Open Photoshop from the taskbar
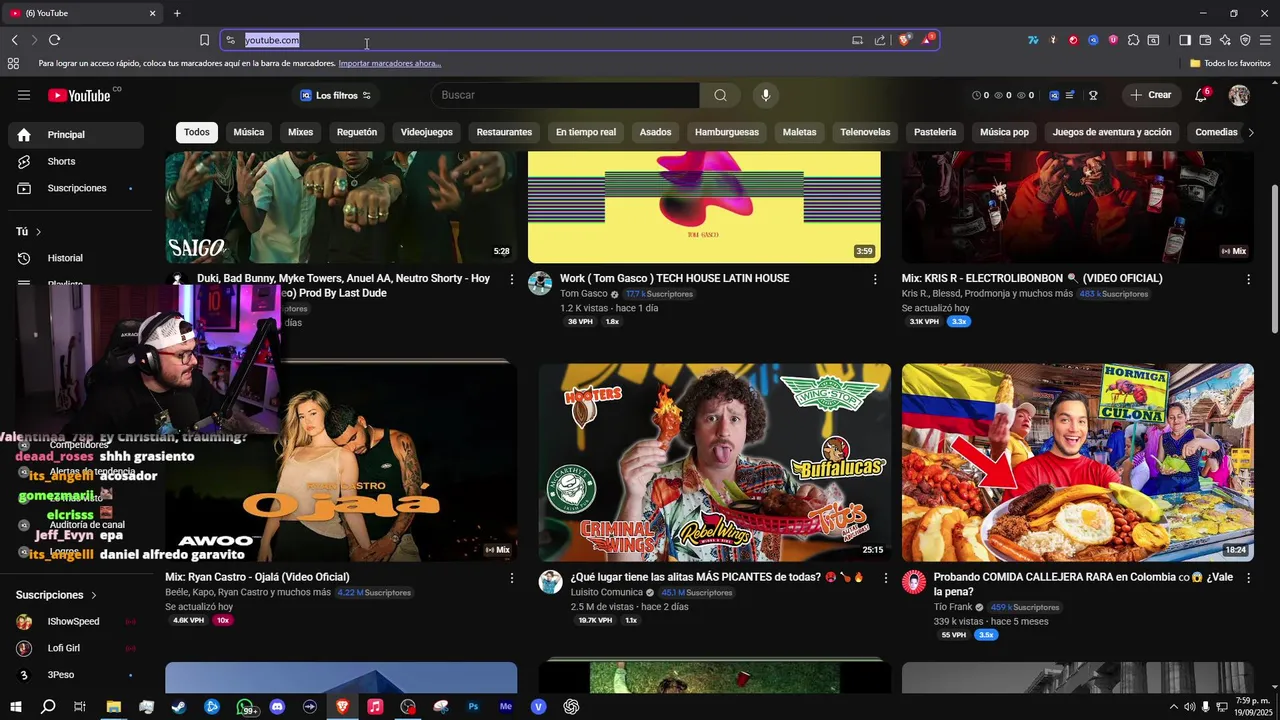This screenshot has height=720, width=1280. [x=473, y=706]
